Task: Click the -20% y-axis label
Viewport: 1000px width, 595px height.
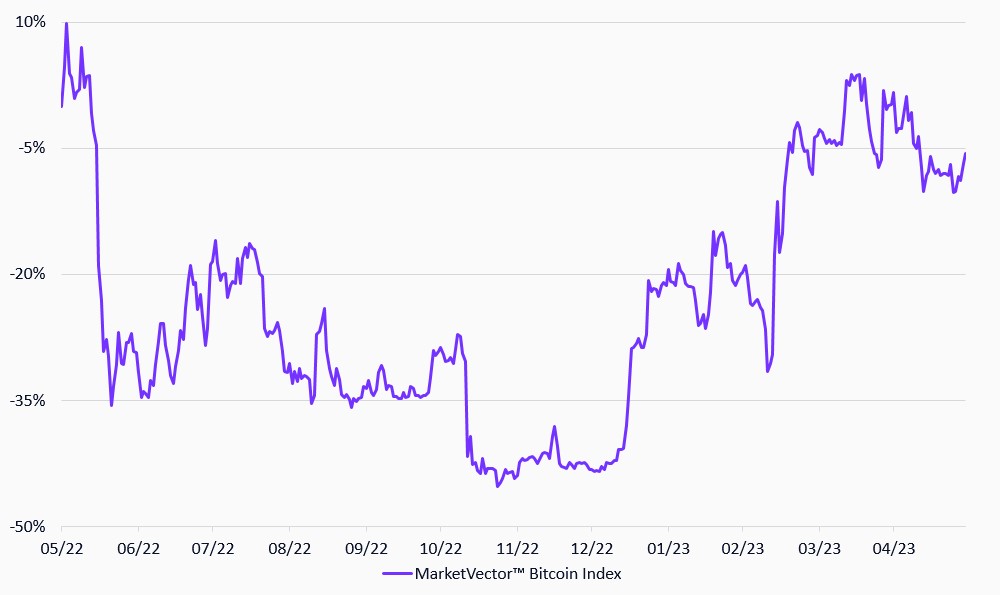Action: (30, 274)
